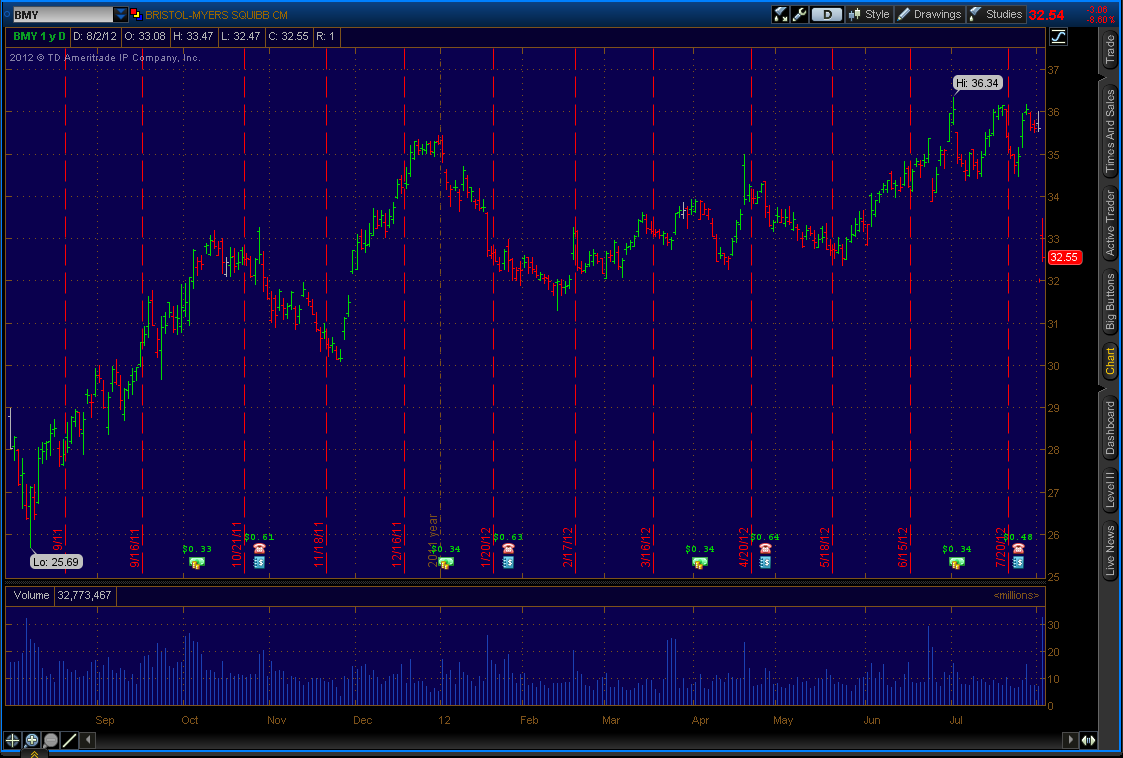Screen dimensions: 1123x758
Task: Click the colored squares symbol link icon
Action: pos(136,14)
